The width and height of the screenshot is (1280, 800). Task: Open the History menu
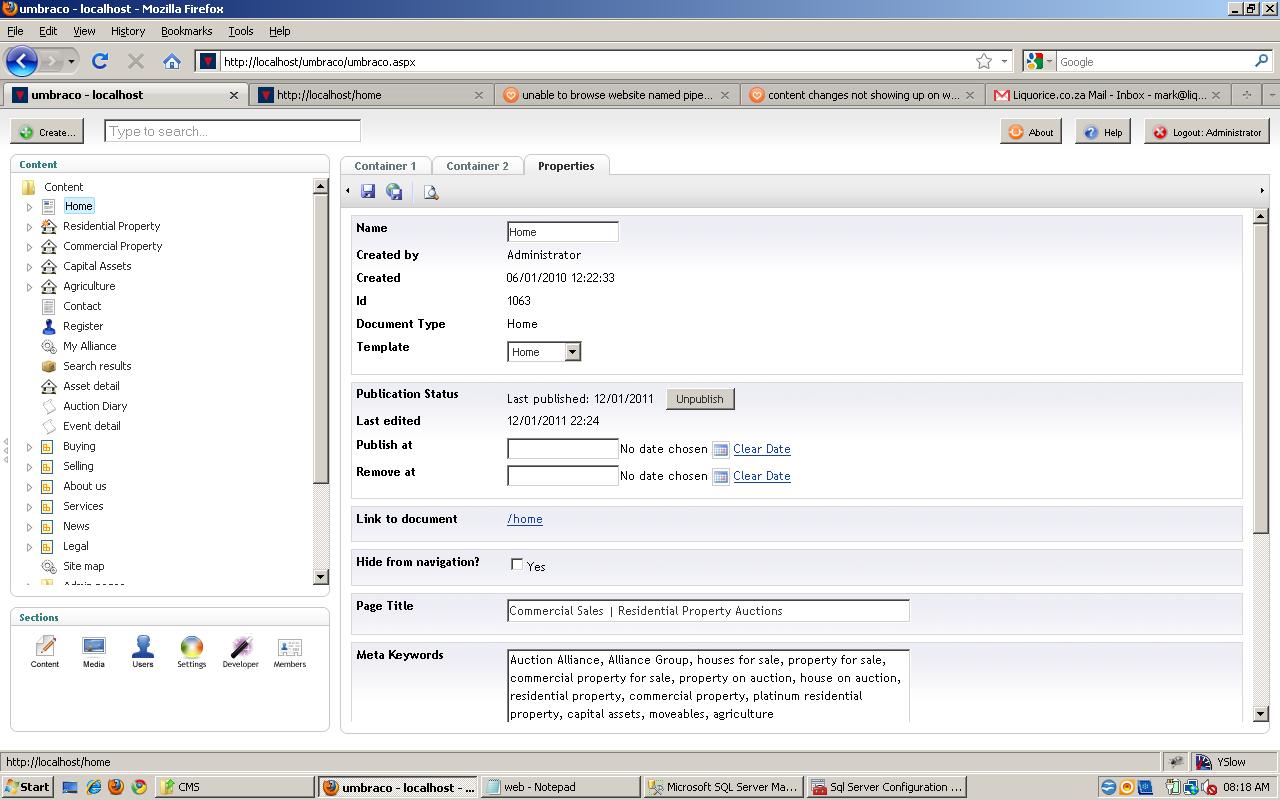(128, 31)
